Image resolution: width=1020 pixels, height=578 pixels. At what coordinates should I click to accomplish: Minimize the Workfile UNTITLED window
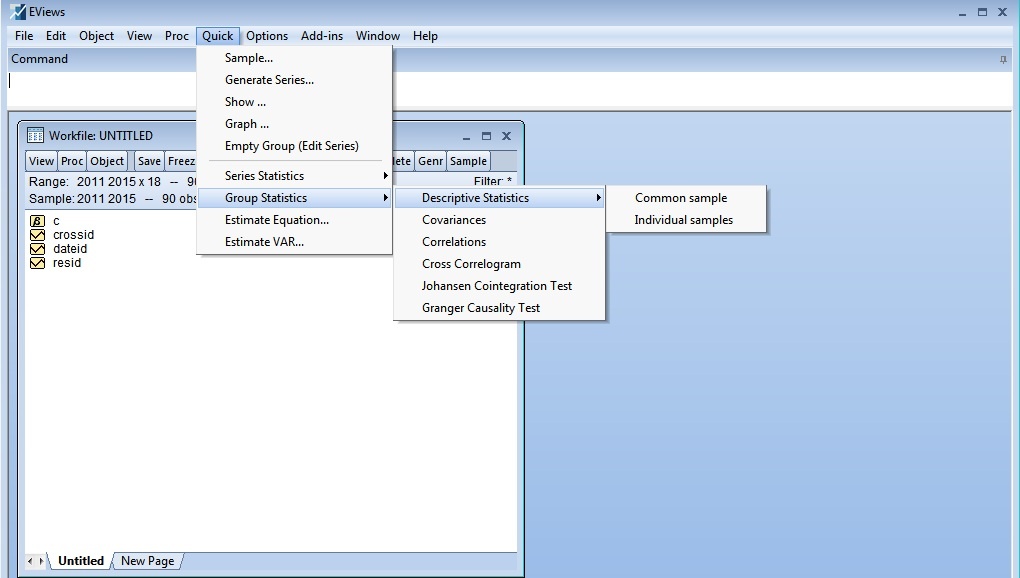tap(466, 137)
